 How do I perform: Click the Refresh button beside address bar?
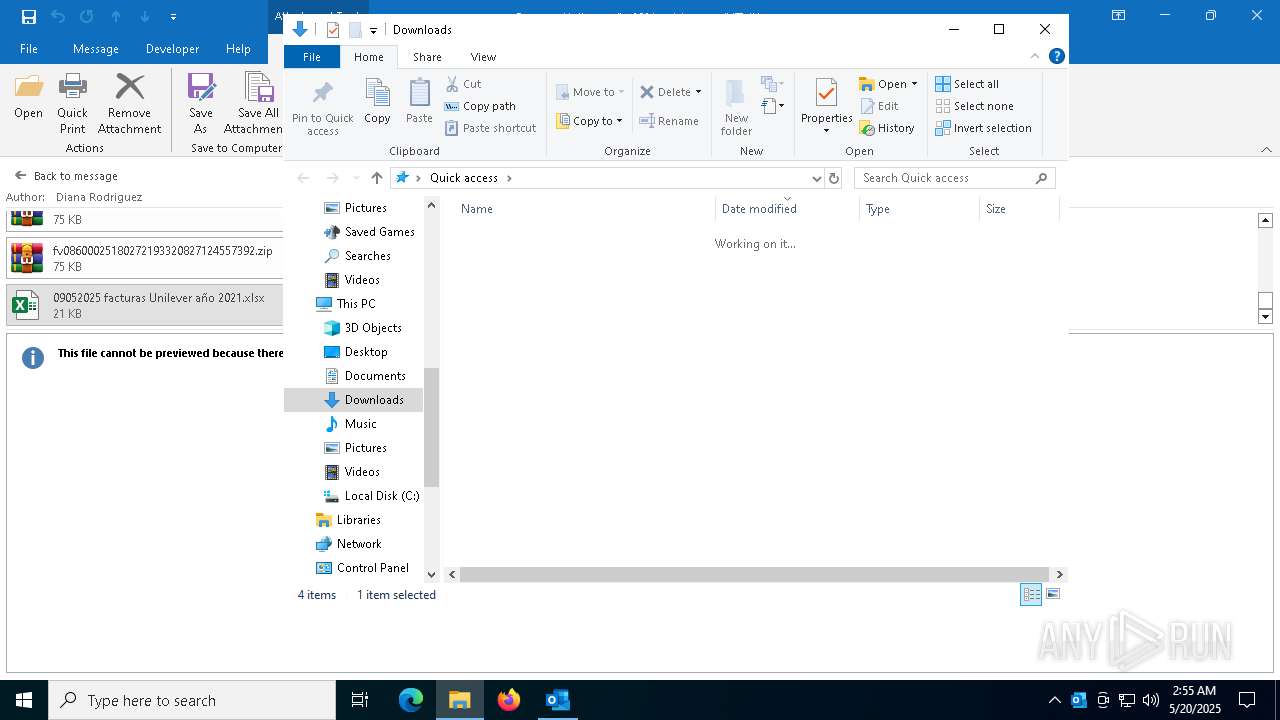coord(834,178)
